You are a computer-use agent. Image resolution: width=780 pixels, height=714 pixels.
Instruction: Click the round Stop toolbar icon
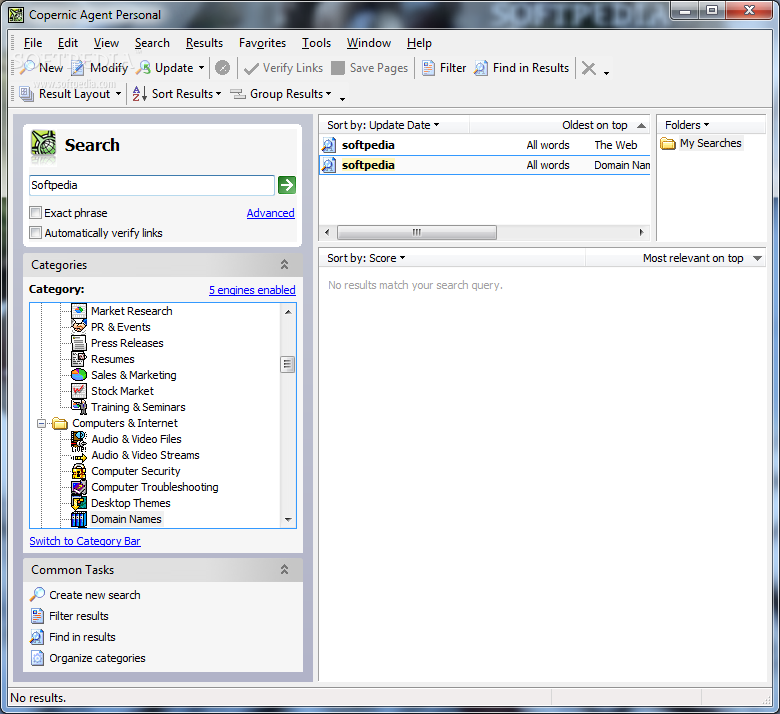click(x=222, y=68)
